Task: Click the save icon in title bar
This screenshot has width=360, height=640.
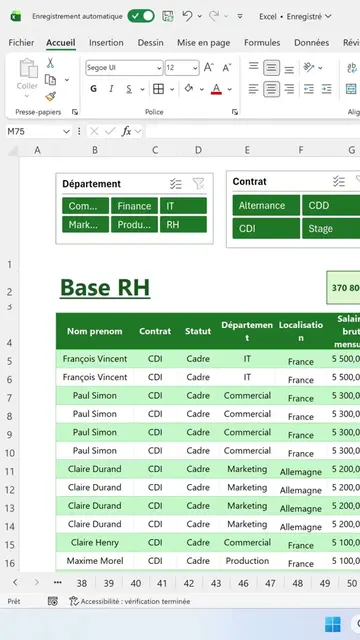Action: pyautogui.click(x=167, y=16)
